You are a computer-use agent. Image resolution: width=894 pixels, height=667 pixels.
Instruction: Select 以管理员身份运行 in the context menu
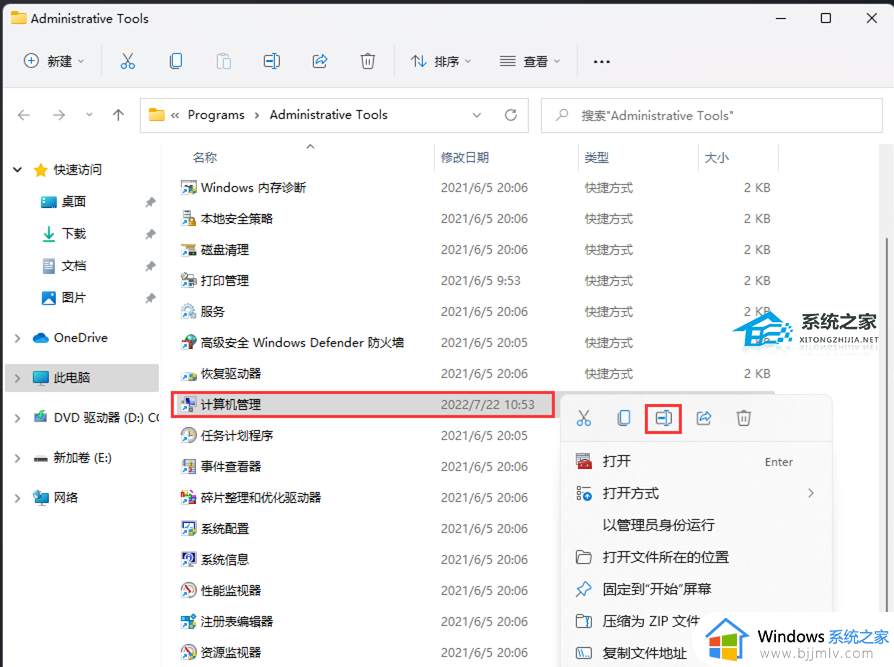pyautogui.click(x=696, y=525)
